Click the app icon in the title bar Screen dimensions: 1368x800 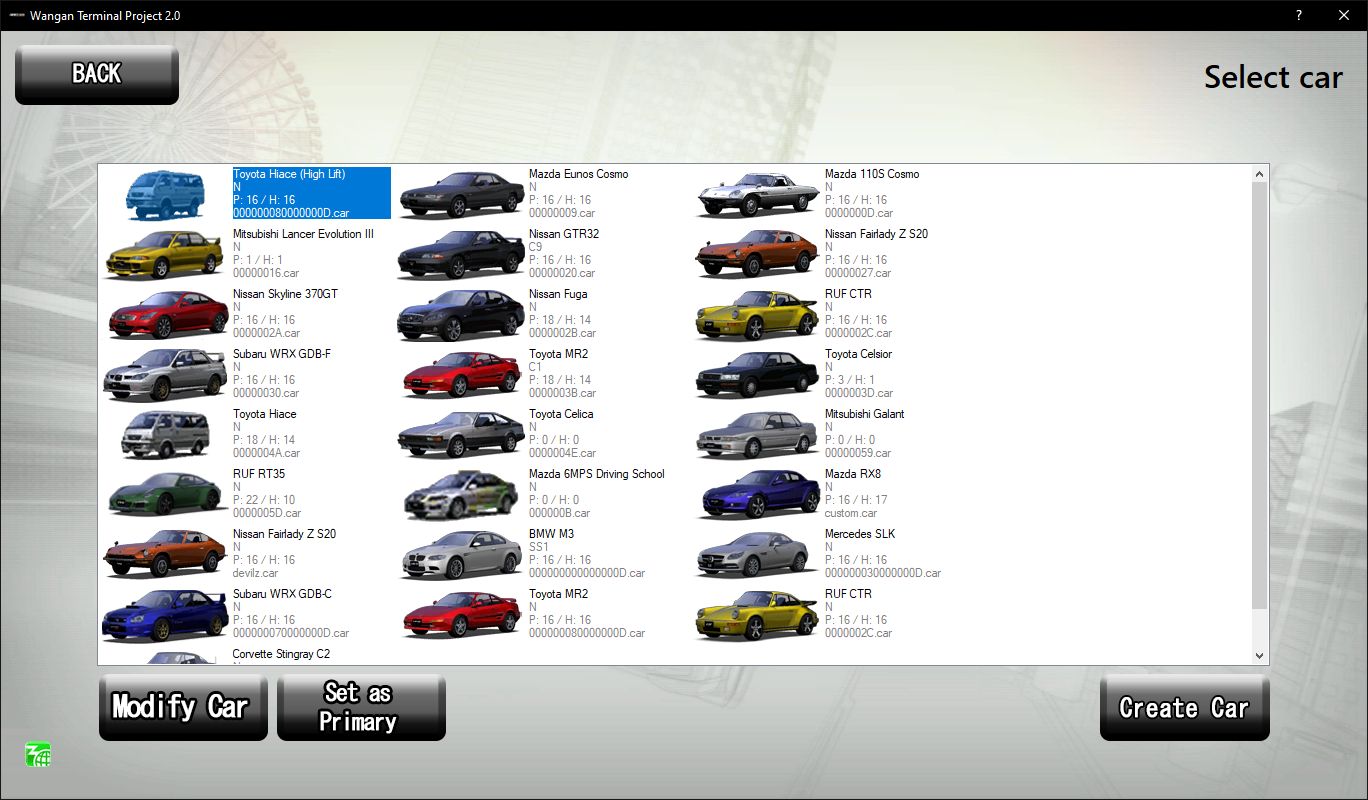click(x=17, y=16)
